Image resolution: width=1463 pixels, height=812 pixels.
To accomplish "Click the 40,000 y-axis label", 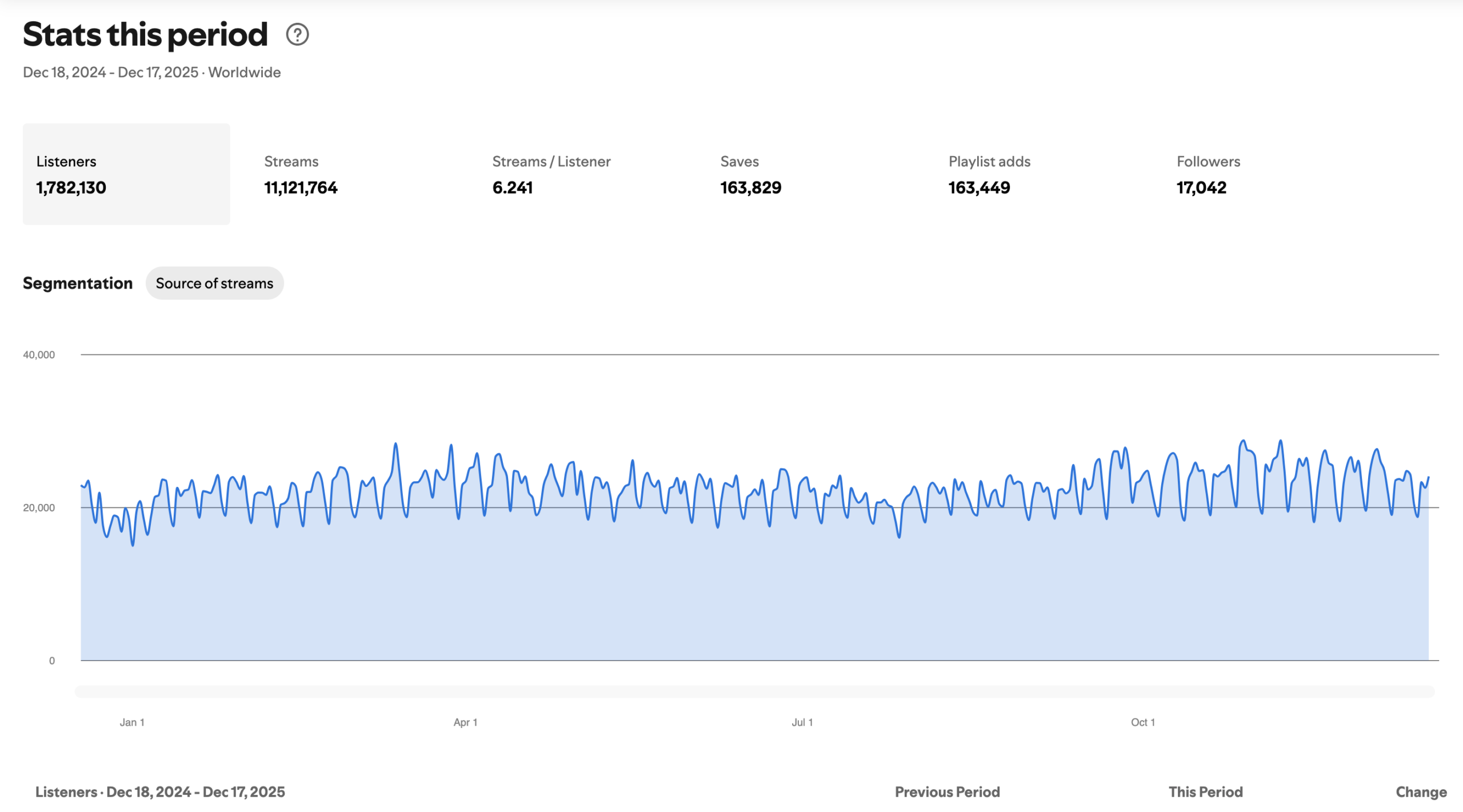I will point(39,355).
